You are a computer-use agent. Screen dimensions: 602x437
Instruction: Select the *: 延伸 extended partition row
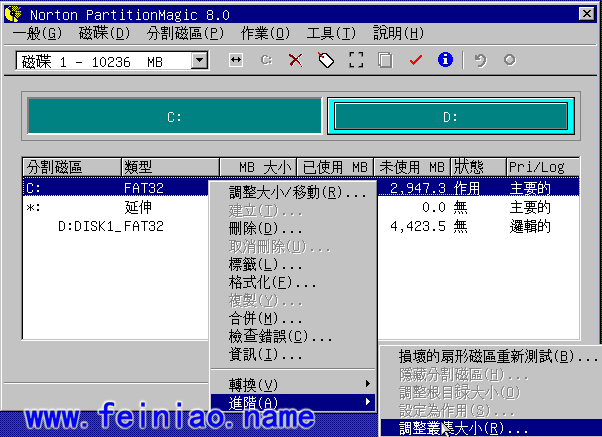[x=301, y=207]
